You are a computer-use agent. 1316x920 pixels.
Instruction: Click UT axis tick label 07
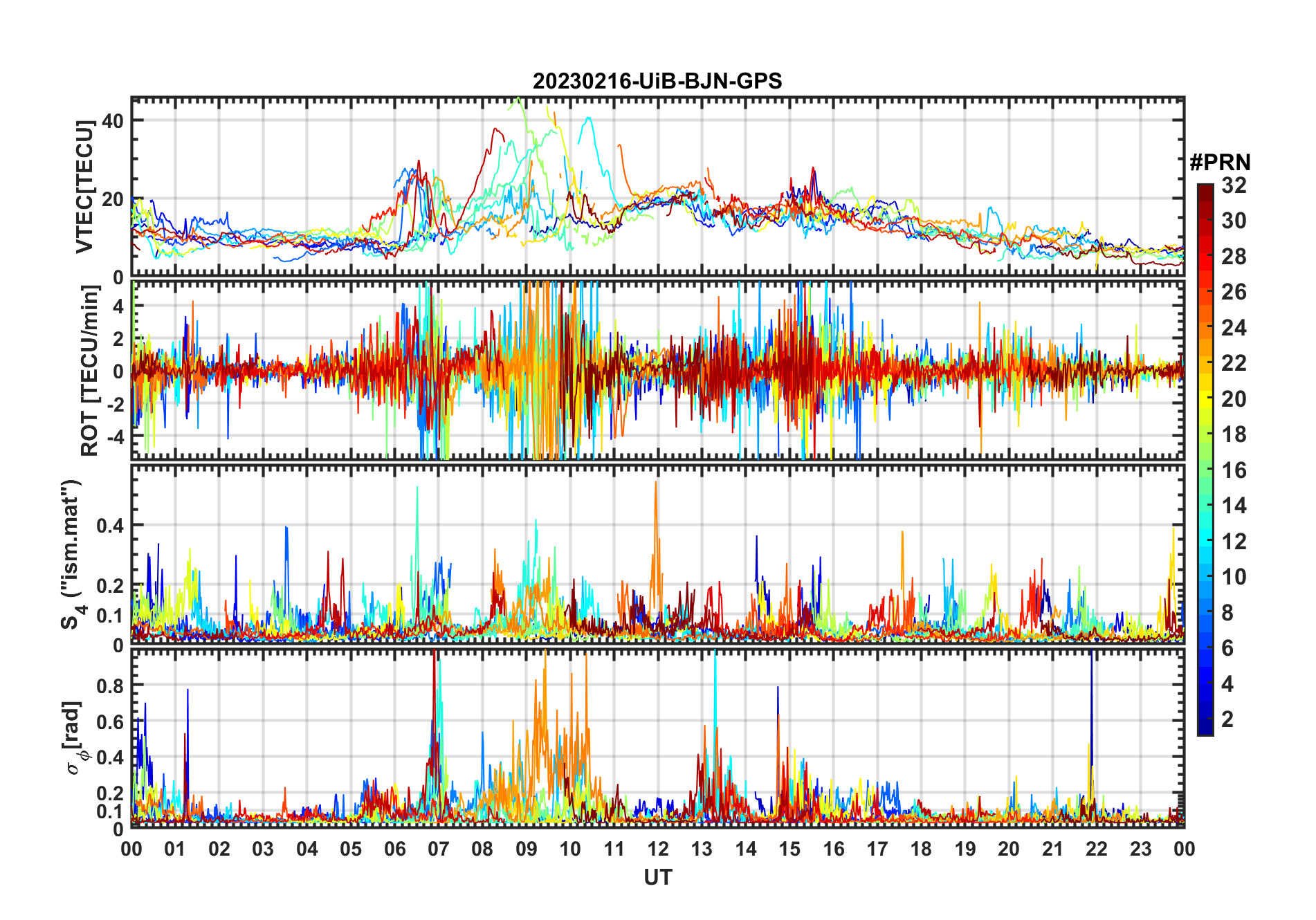click(x=439, y=849)
